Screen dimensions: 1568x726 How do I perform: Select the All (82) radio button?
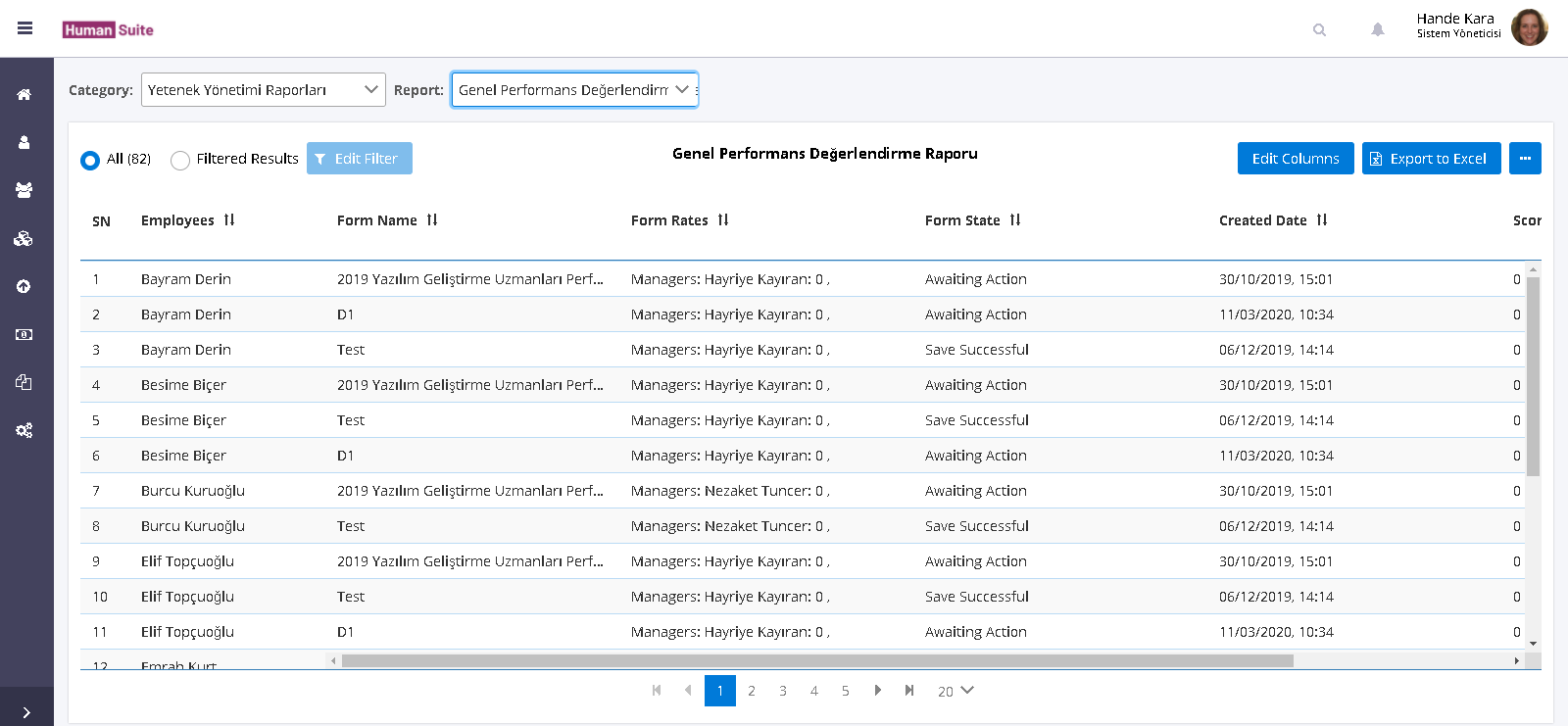pos(90,160)
